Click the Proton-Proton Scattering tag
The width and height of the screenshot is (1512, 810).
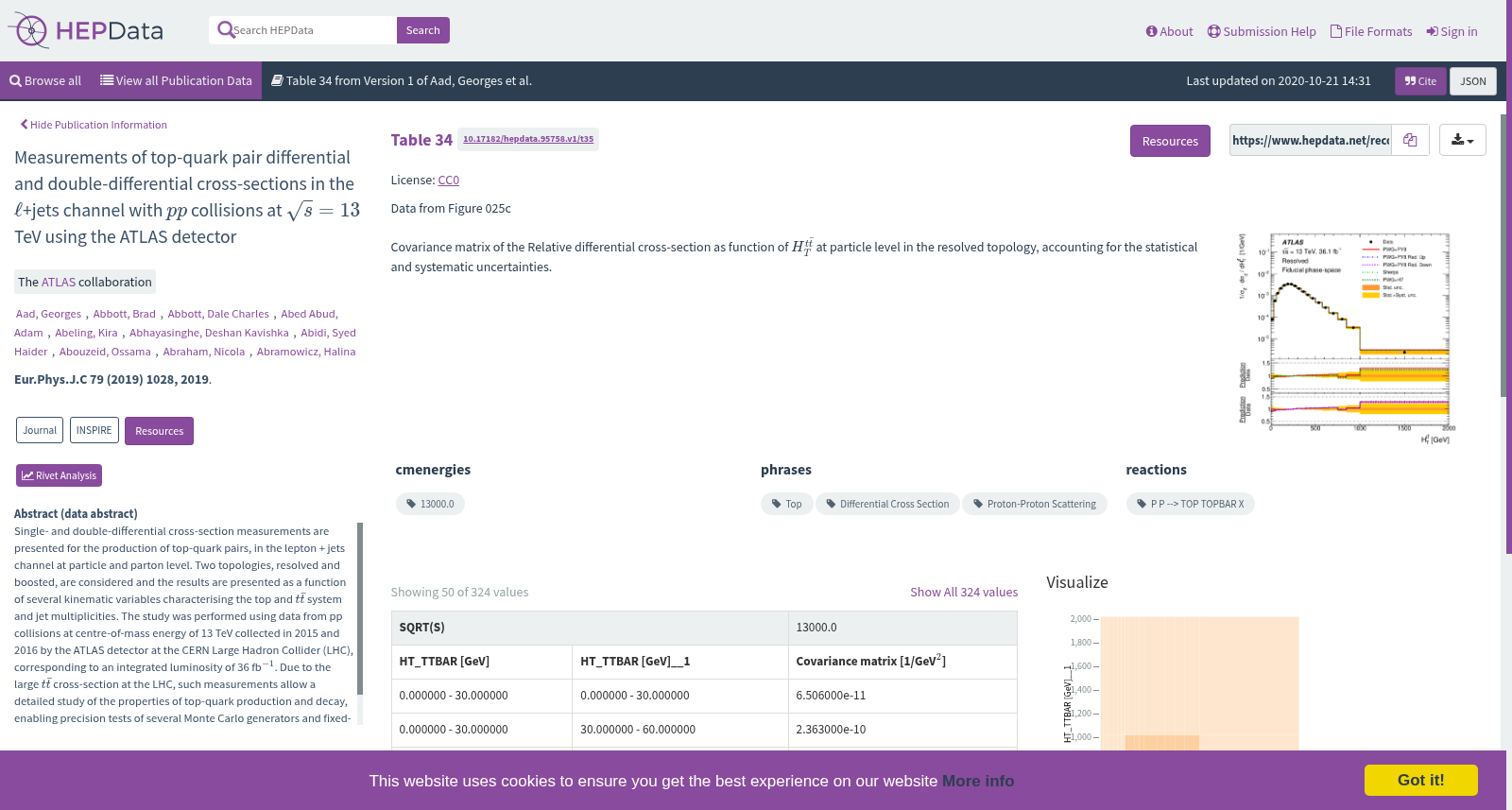pos(1035,504)
